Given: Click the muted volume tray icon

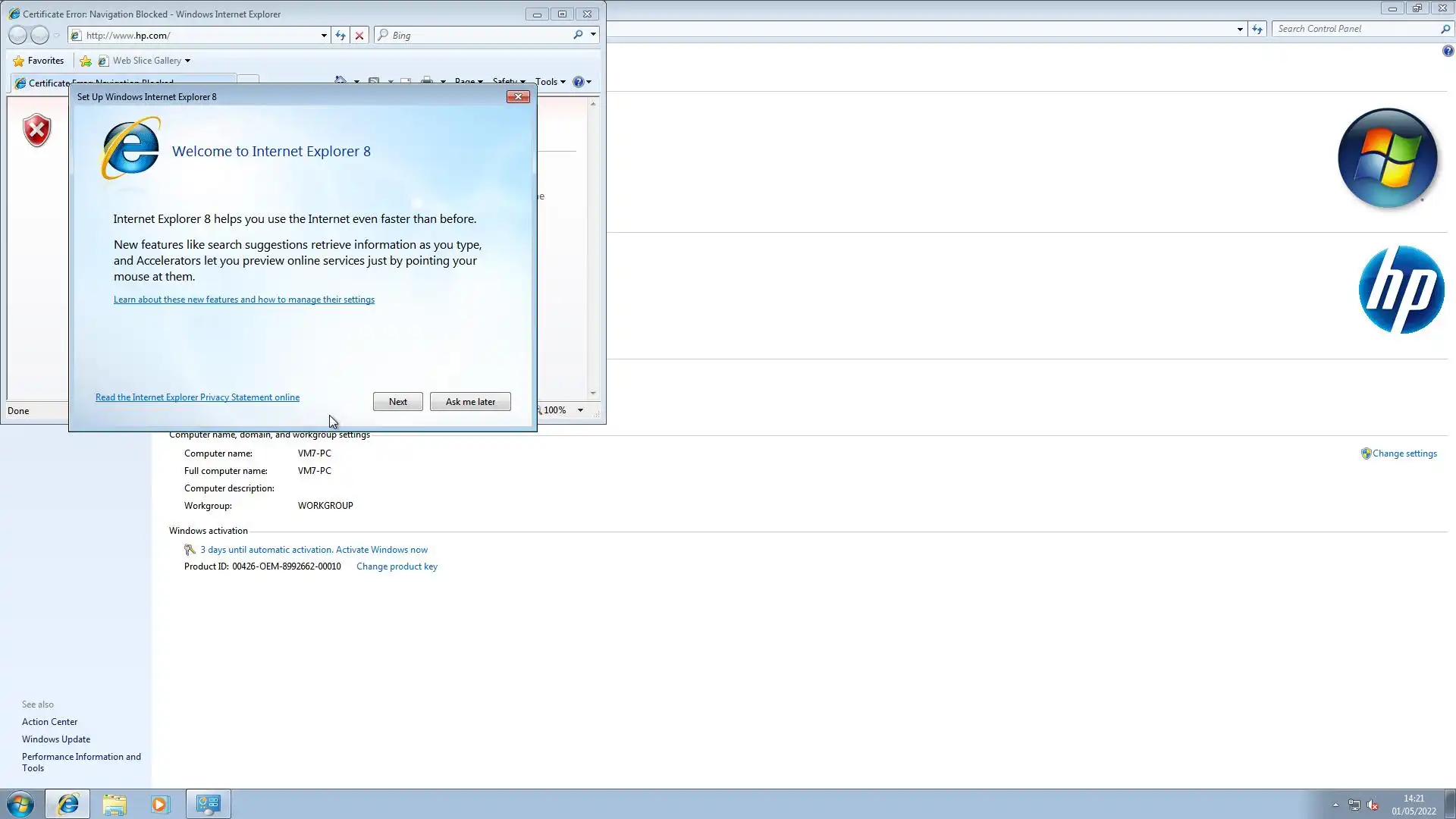Looking at the screenshot, I should click(1373, 805).
